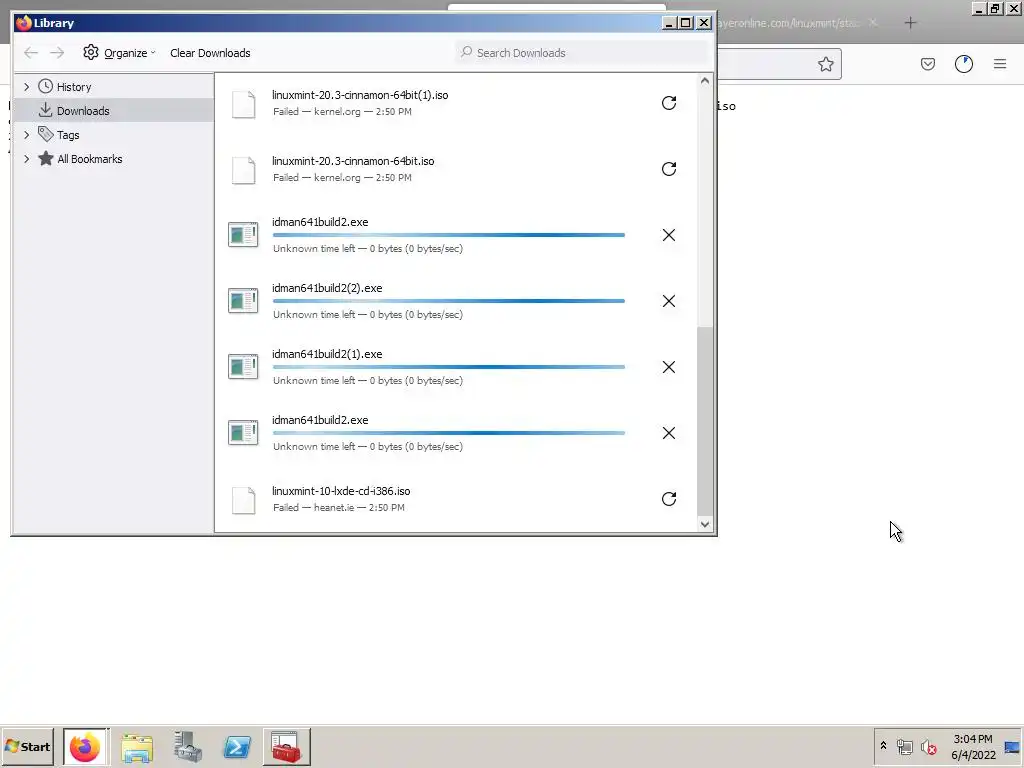This screenshot has width=1024, height=768.
Task: Click progress bar of idman641build2(1).exe
Action: point(449,367)
